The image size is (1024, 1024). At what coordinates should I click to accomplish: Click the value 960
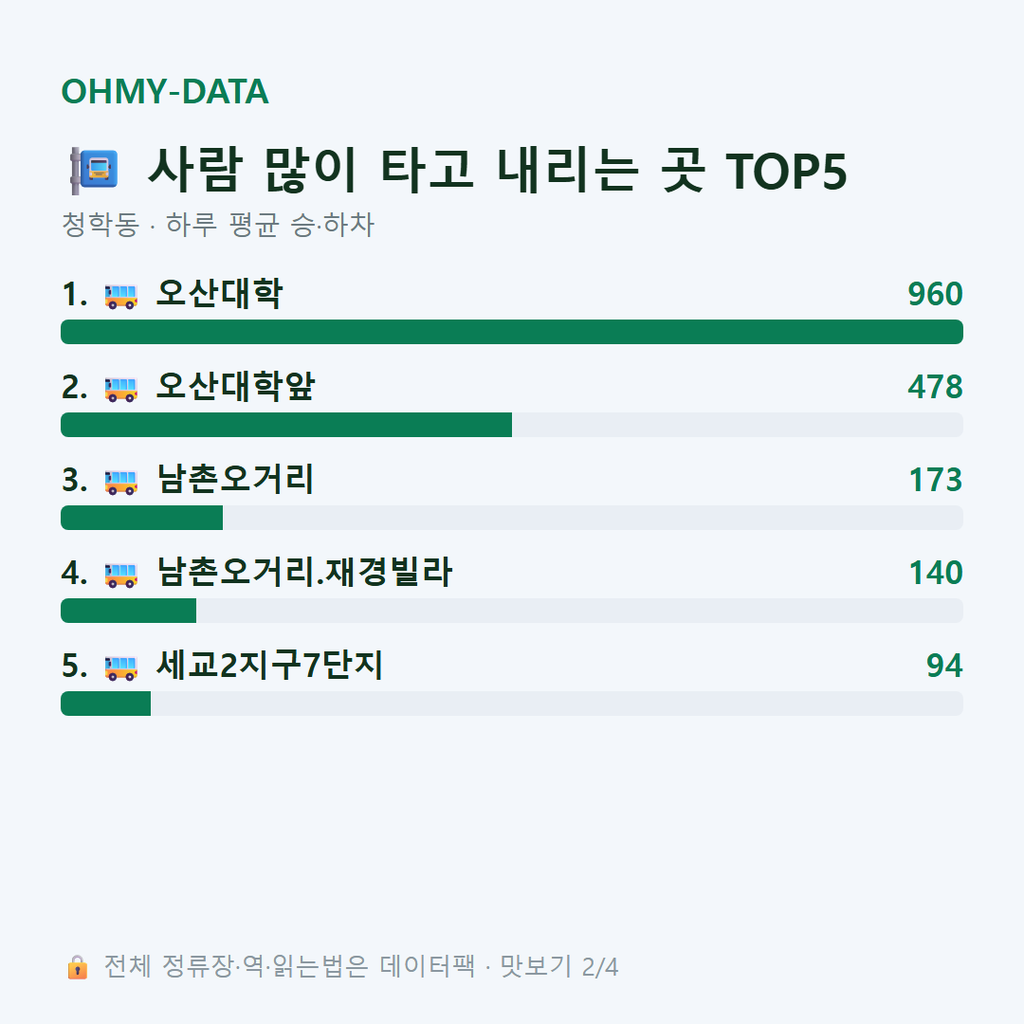[x=935, y=294]
